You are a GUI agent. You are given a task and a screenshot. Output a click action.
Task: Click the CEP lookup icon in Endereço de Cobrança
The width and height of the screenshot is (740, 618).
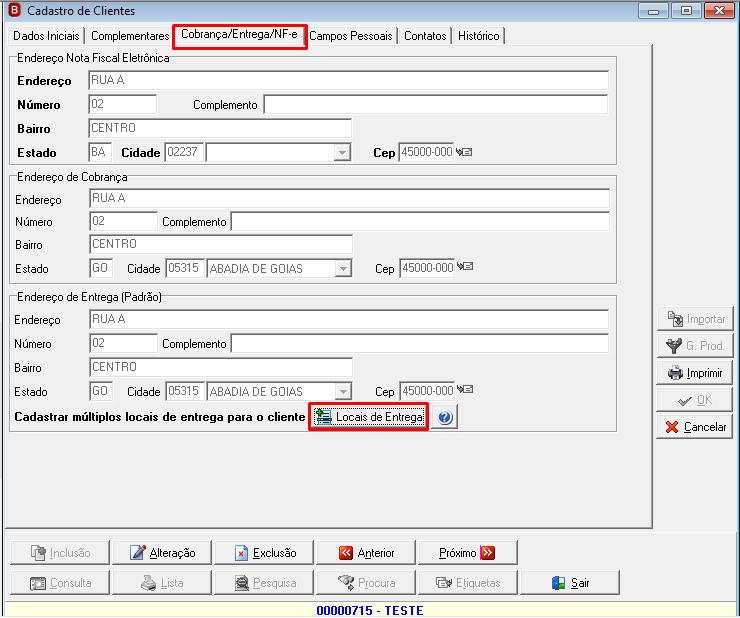[x=465, y=267]
